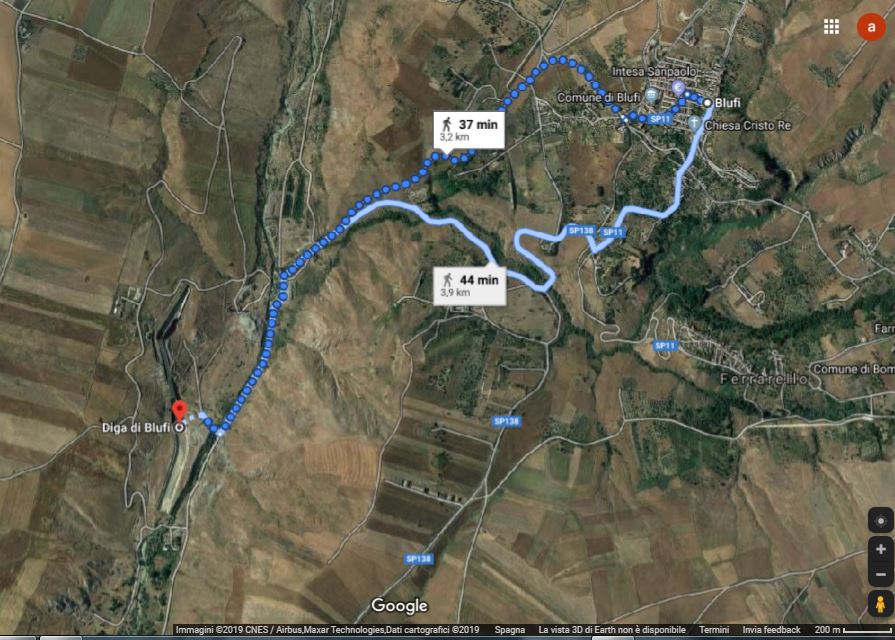The height and width of the screenshot is (640, 895).
Task: Open the Termini link in footer
Action: [713, 630]
